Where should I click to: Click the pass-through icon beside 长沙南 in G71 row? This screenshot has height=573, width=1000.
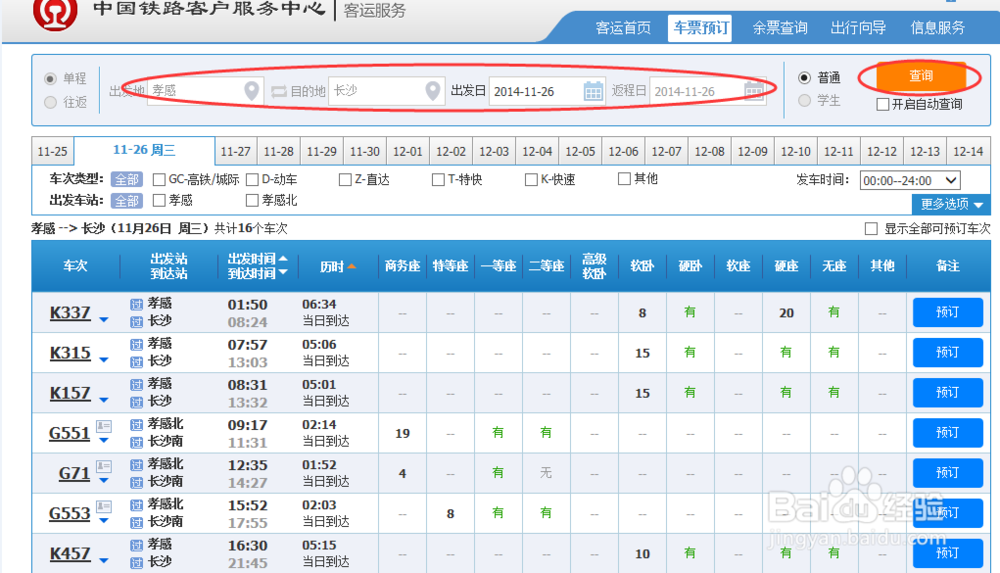click(136, 482)
